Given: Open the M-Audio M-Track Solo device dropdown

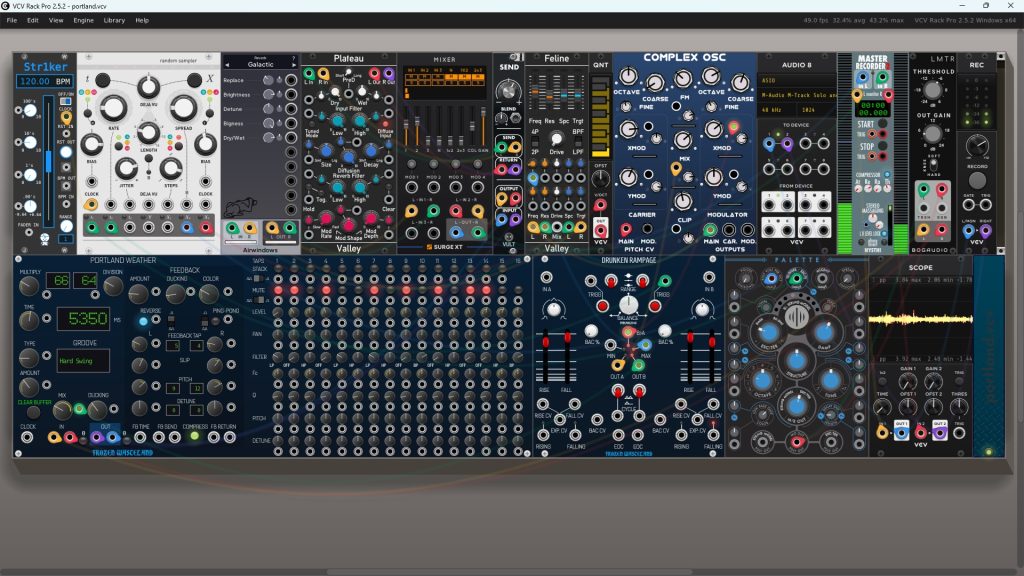Looking at the screenshot, I should 796,95.
